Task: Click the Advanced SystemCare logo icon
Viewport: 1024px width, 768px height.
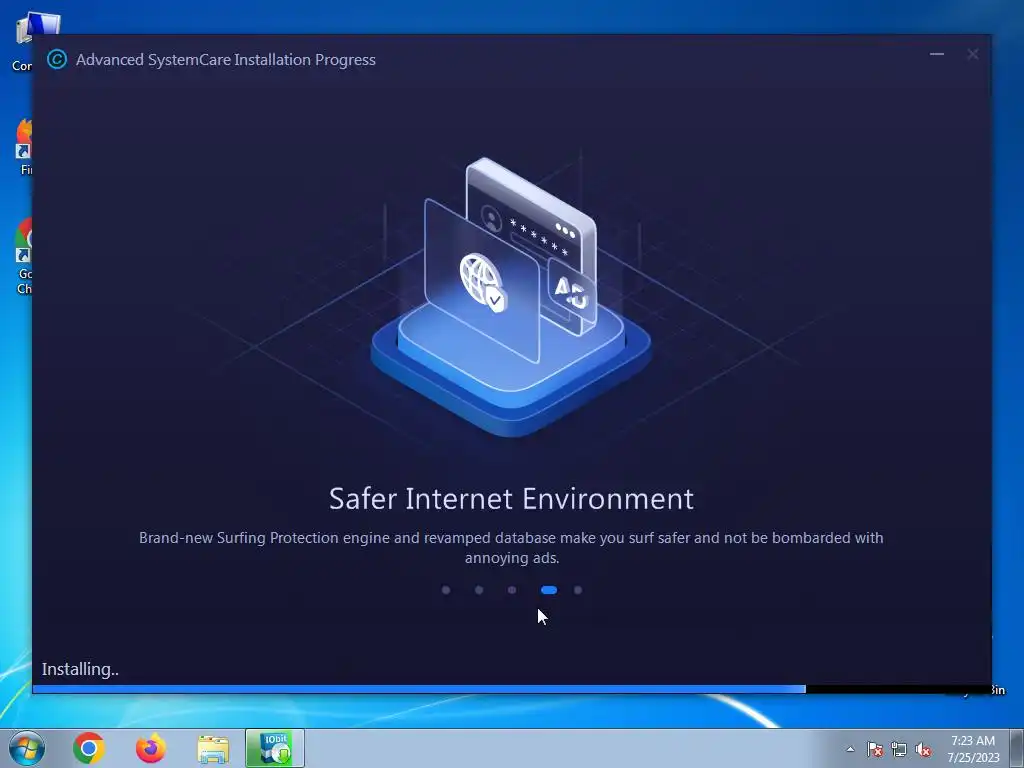Action: (57, 59)
